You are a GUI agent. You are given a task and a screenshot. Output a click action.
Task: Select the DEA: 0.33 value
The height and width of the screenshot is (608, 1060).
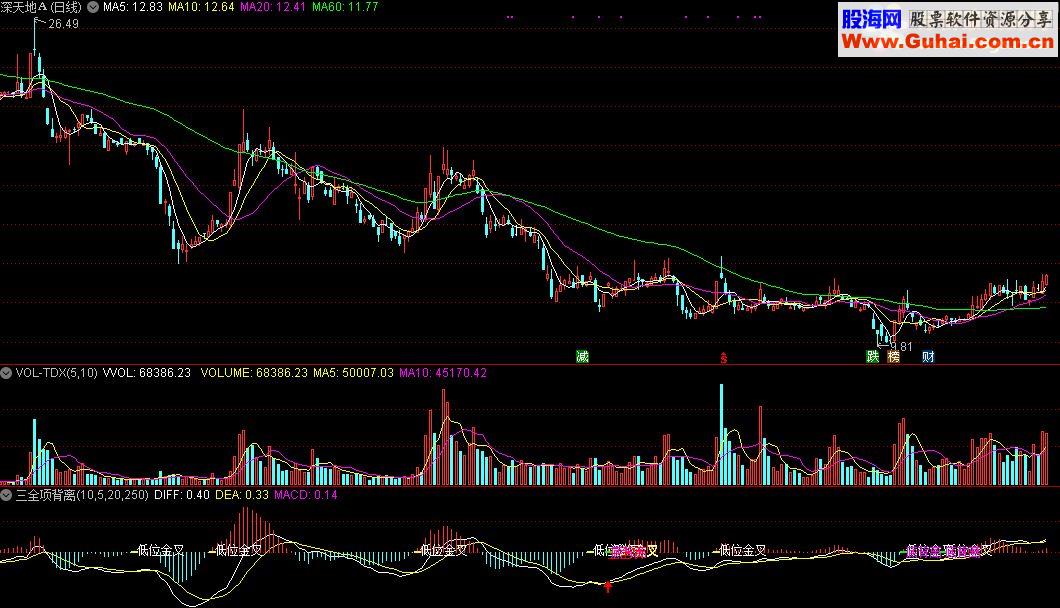[x=242, y=495]
